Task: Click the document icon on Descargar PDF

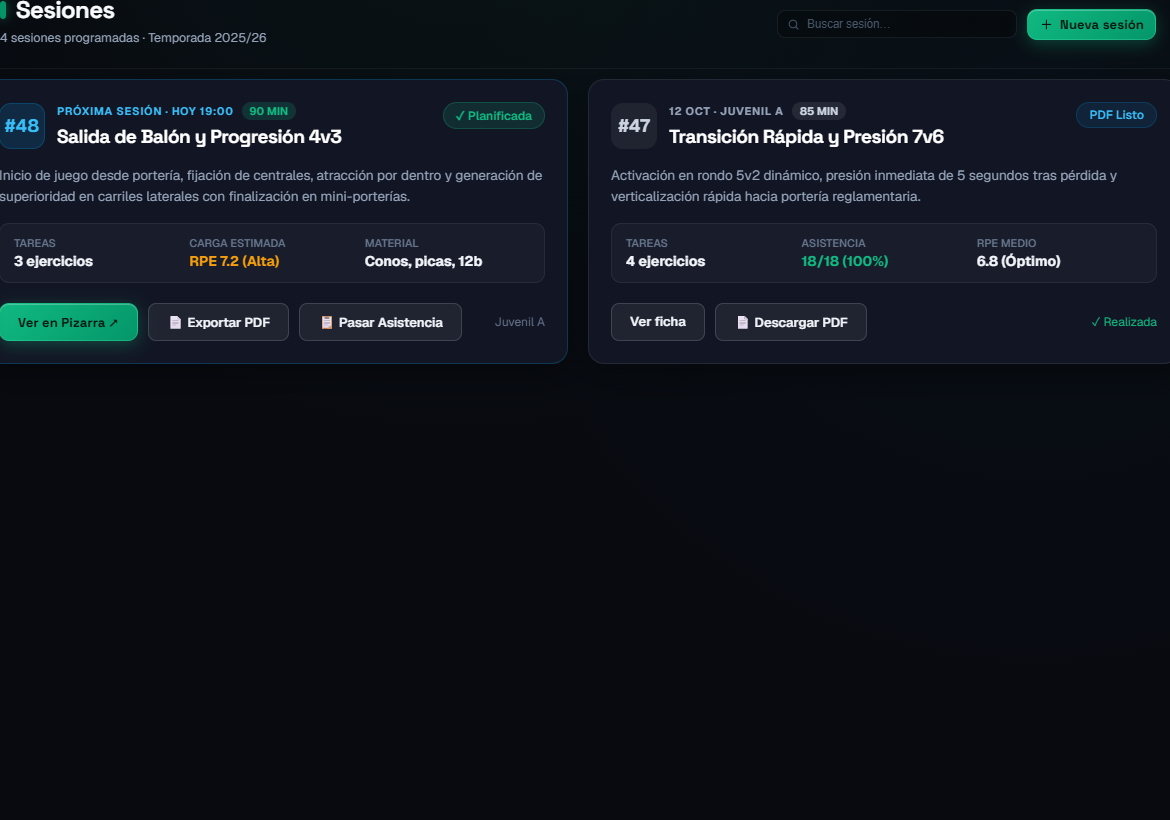Action: point(742,322)
